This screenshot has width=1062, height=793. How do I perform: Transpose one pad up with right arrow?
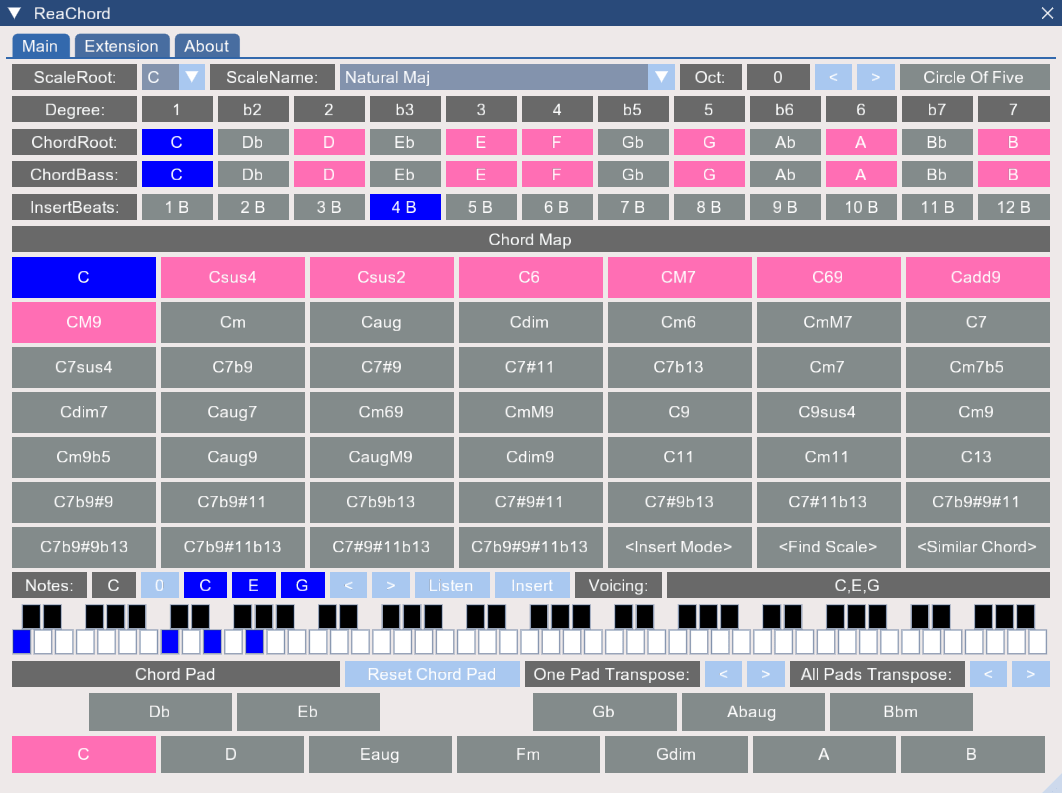click(765, 674)
